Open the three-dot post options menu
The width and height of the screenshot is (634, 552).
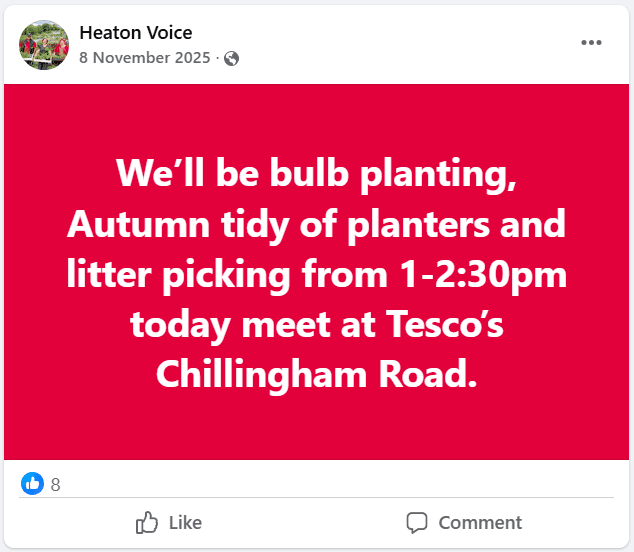point(591,43)
